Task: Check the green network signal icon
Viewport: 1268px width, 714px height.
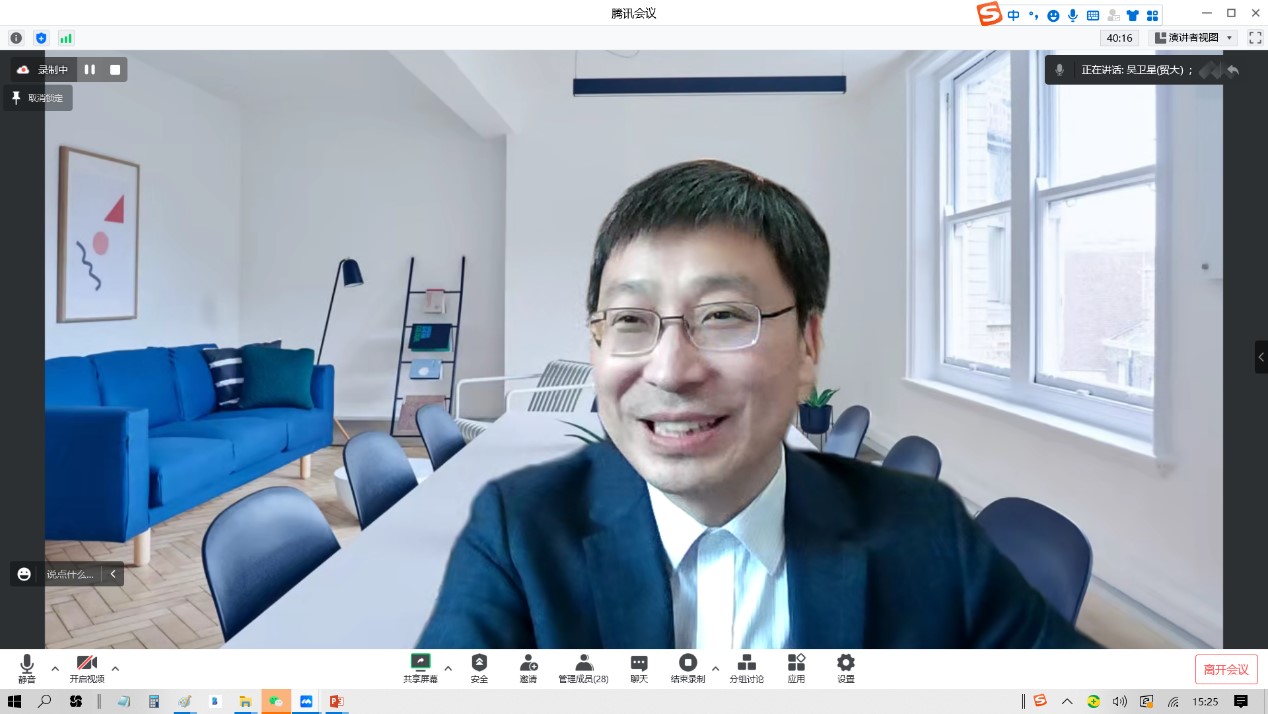Action: pos(66,38)
